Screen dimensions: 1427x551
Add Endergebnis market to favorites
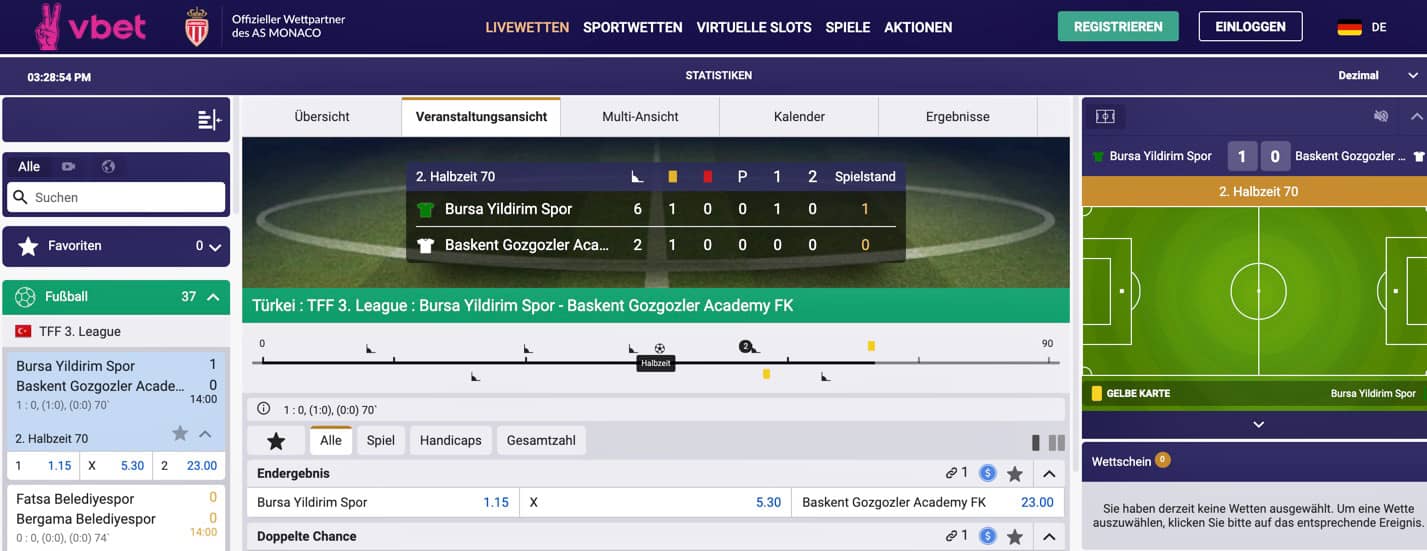[1015, 474]
